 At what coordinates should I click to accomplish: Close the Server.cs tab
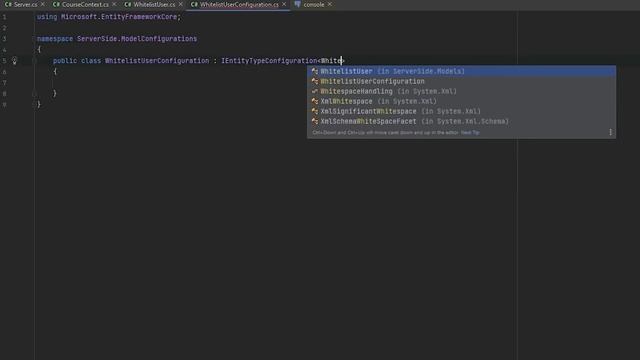pyautogui.click(x=43, y=4)
